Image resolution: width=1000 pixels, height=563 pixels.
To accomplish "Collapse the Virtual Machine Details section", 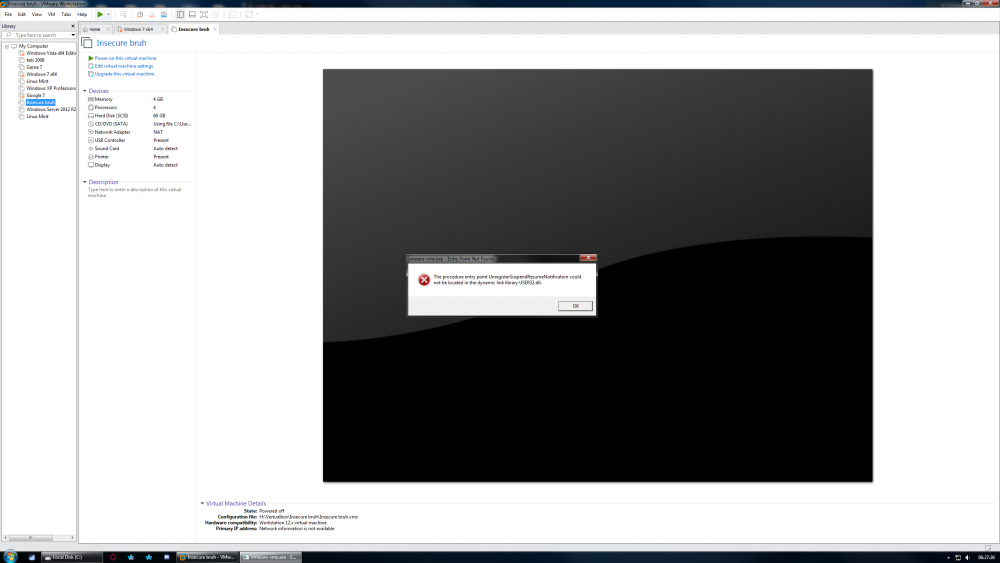I will [202, 503].
